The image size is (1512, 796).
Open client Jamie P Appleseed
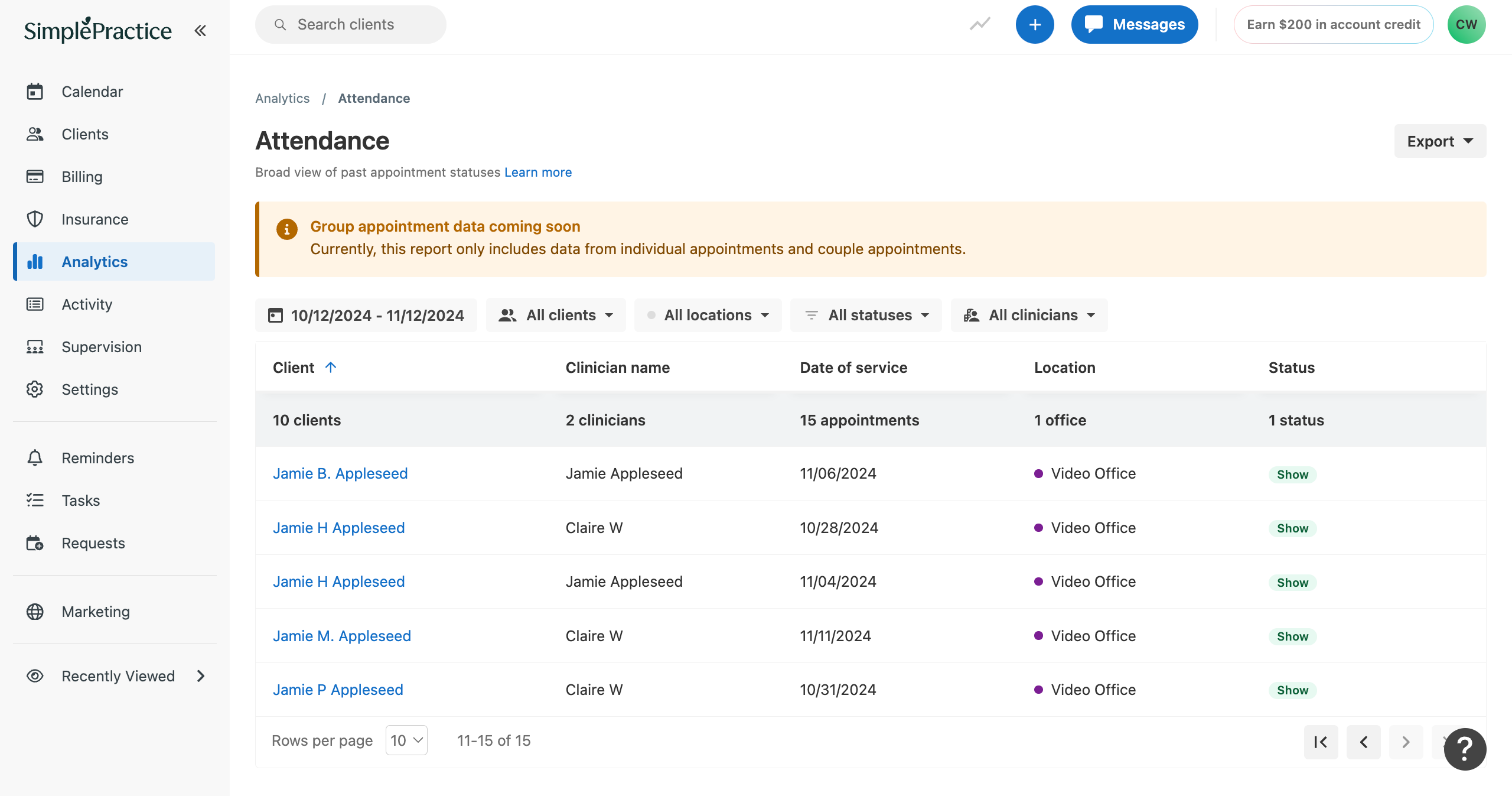click(338, 690)
